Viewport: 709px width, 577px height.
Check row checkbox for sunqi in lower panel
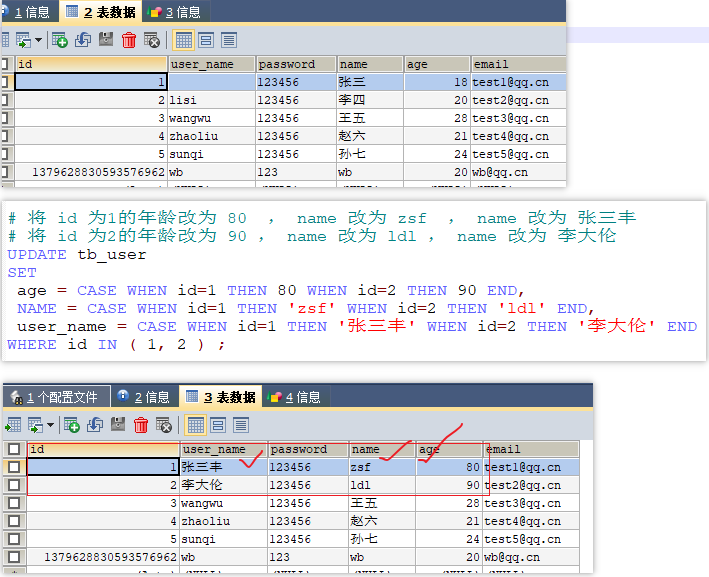[14, 539]
